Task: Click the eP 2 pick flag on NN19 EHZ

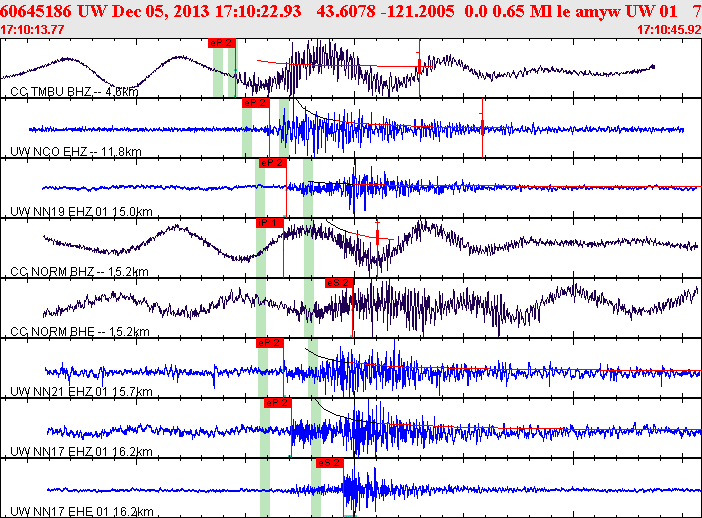Action: coord(272,163)
